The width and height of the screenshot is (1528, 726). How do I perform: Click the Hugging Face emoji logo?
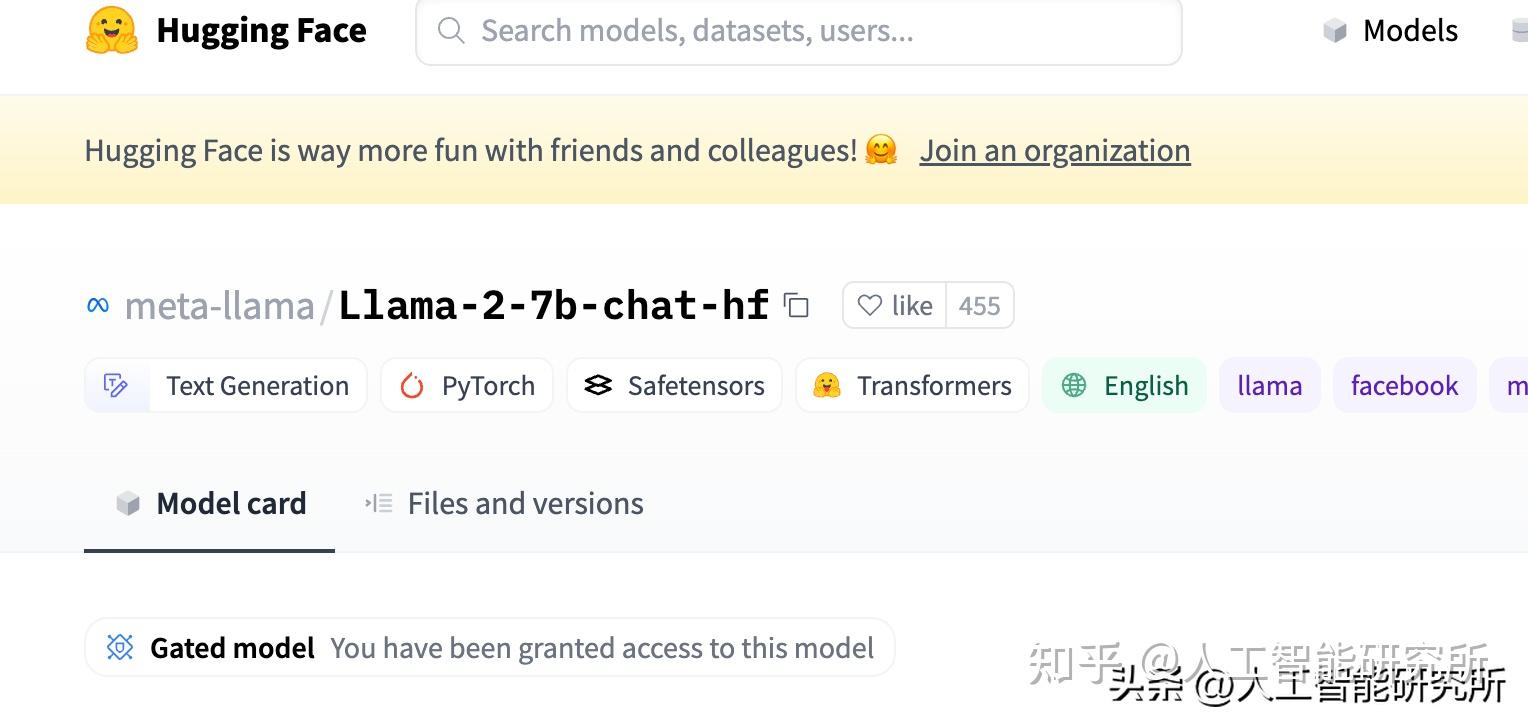point(111,31)
